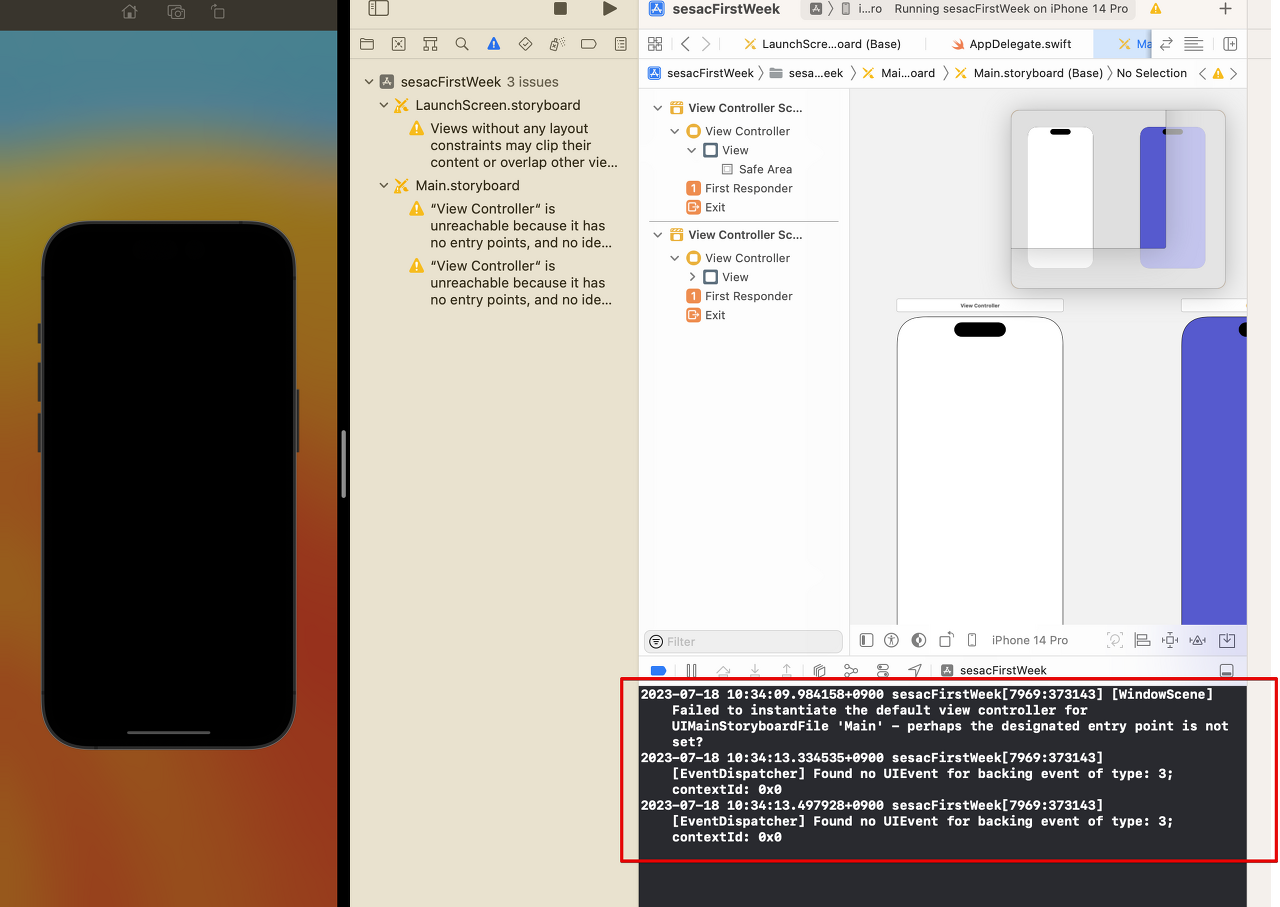Click sesacFirstWeek process in debug bar
Image resolution: width=1280 pixels, height=907 pixels.
(x=994, y=671)
